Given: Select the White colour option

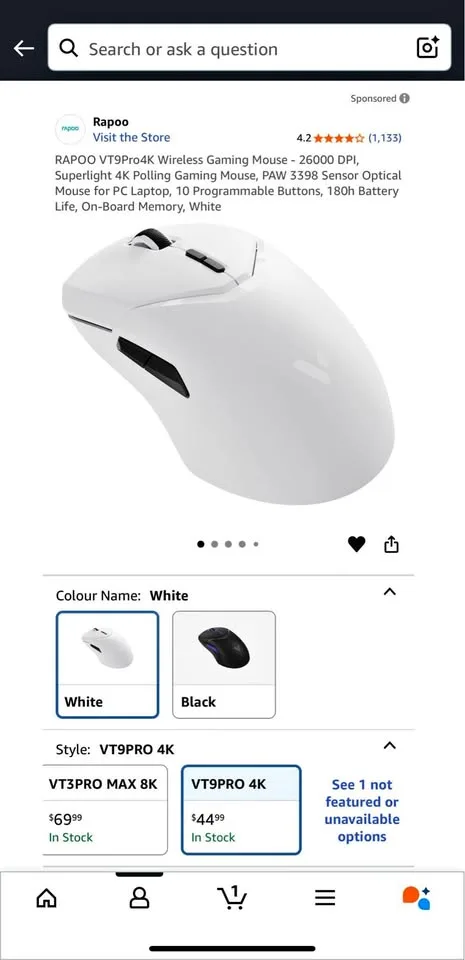Looking at the screenshot, I should pos(107,664).
